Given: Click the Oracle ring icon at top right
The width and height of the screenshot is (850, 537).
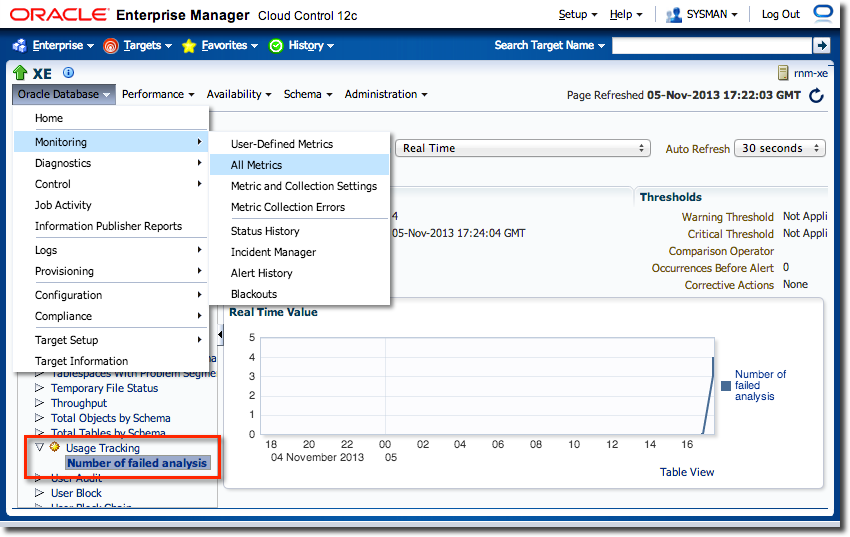Looking at the screenshot, I should tap(823, 14).
